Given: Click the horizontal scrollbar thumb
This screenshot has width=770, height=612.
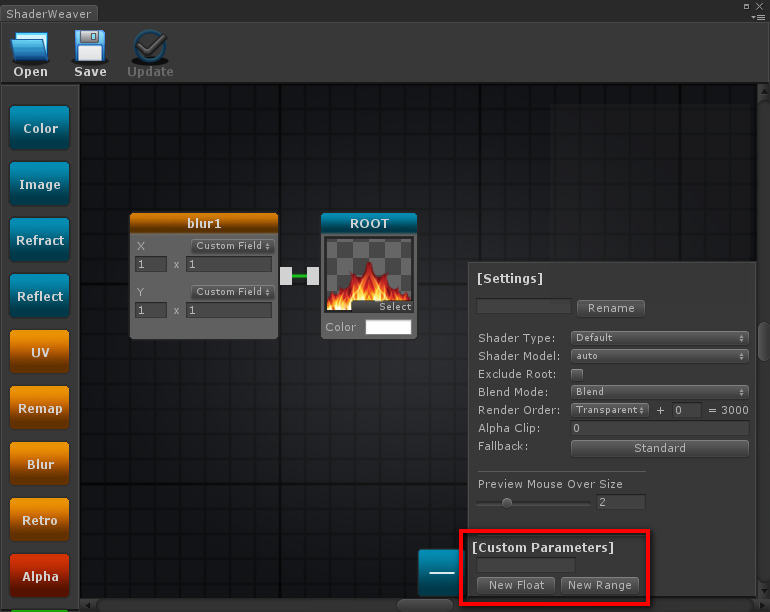Looking at the screenshot, I should [425, 605].
